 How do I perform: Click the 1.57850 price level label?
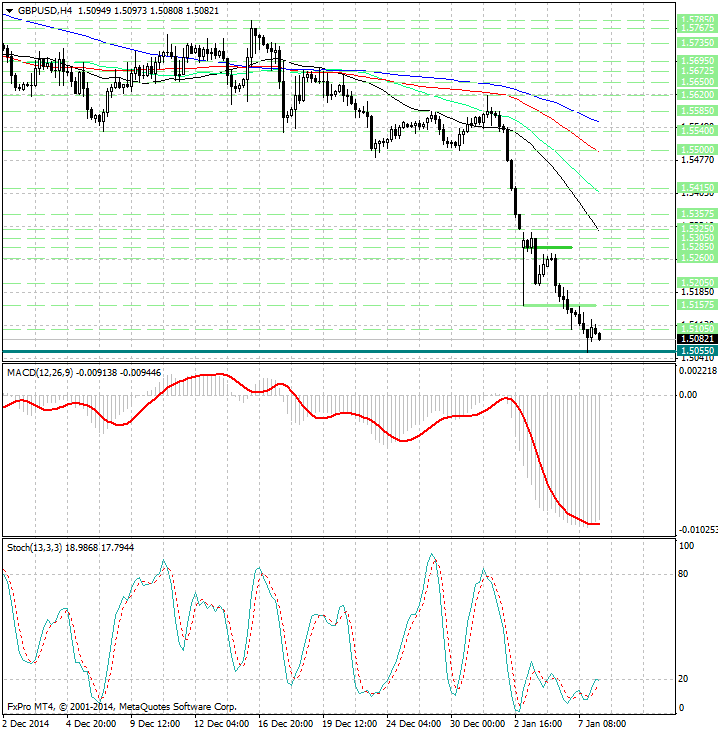[x=697, y=19]
